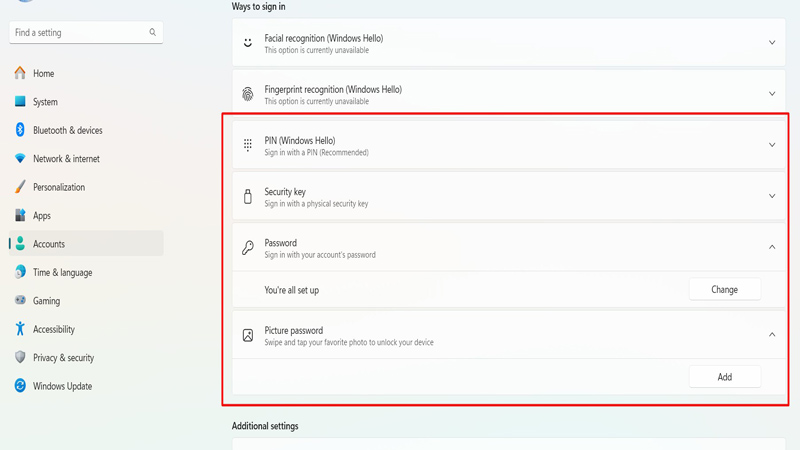Click the Windows Update icon
The height and width of the screenshot is (450, 800).
coord(20,386)
